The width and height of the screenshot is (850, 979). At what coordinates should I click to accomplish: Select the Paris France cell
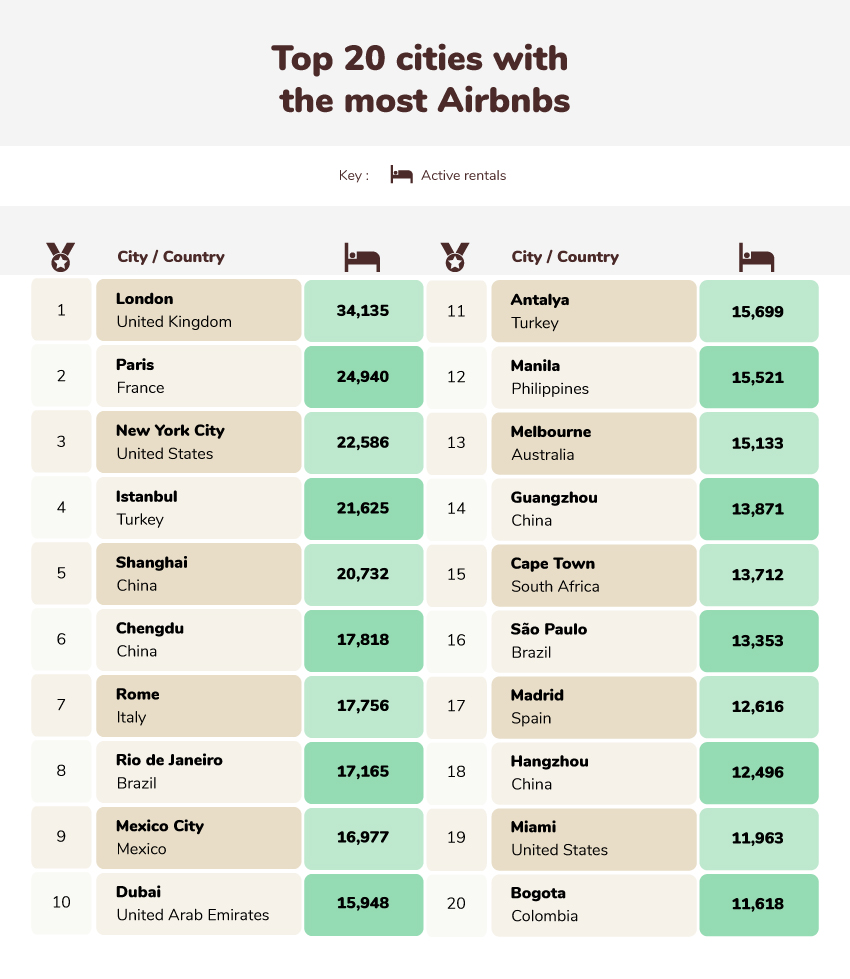pos(199,376)
